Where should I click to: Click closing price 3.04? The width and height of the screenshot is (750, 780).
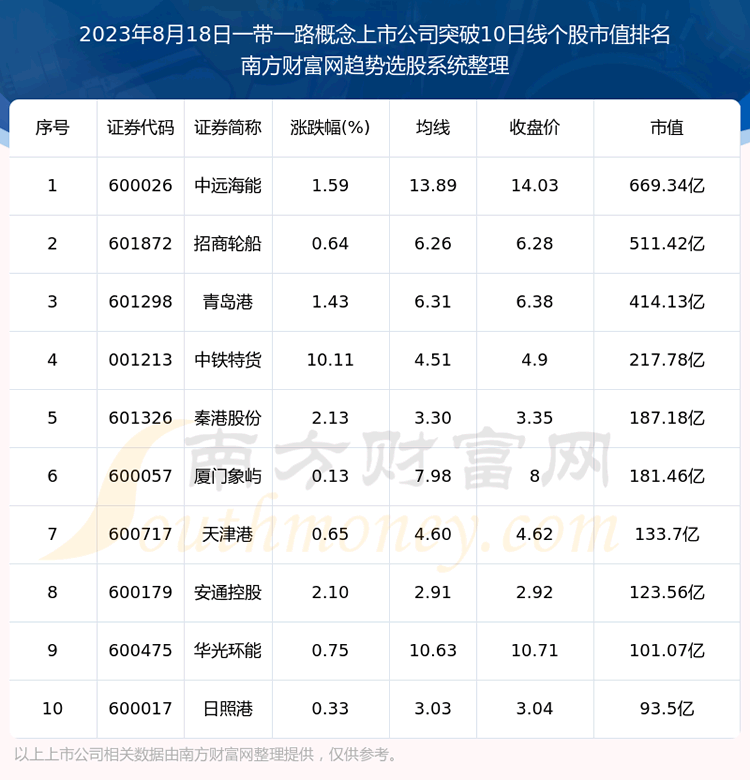point(535,709)
